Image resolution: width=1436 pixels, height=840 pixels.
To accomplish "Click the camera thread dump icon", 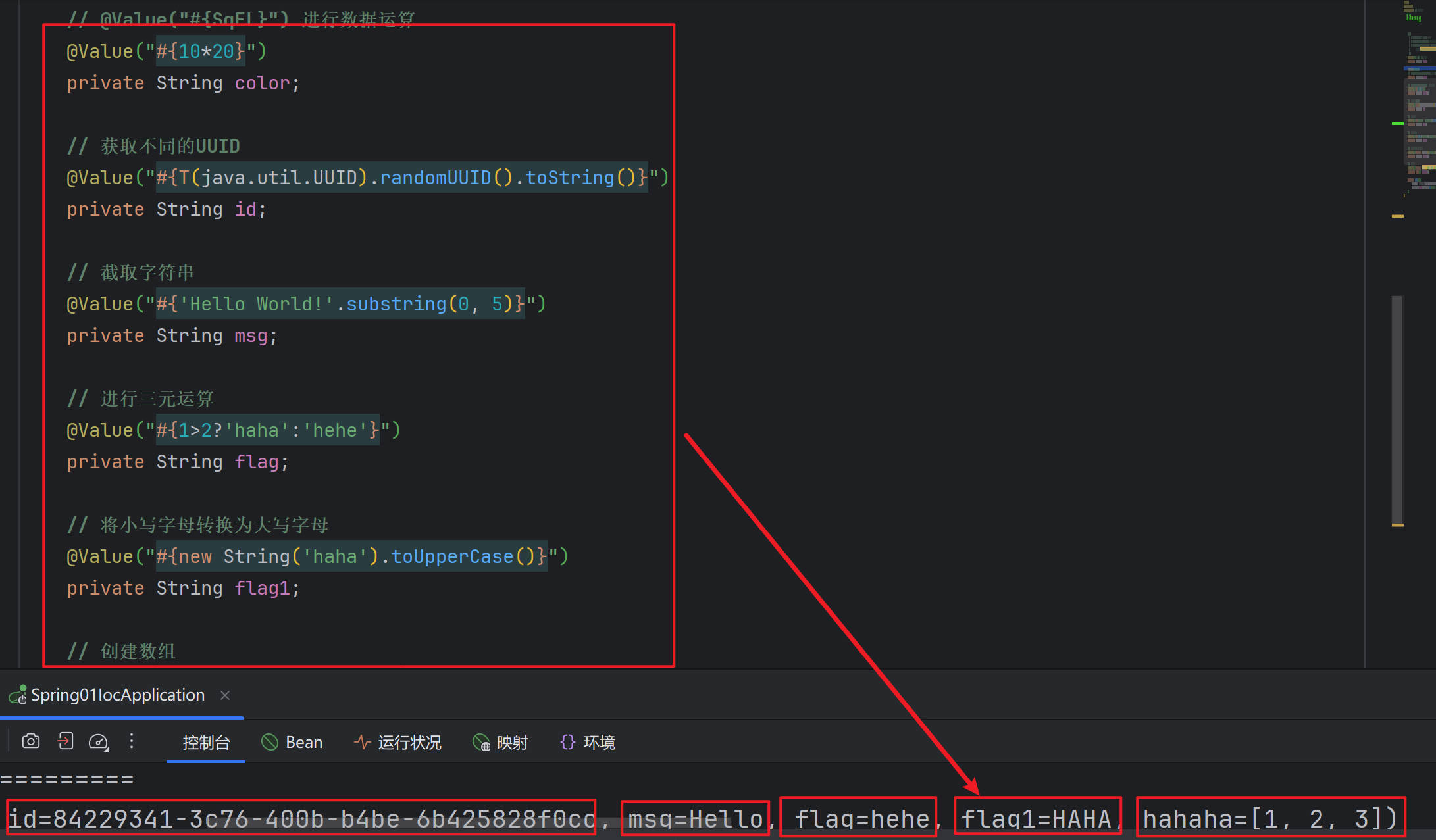I will click(31, 741).
